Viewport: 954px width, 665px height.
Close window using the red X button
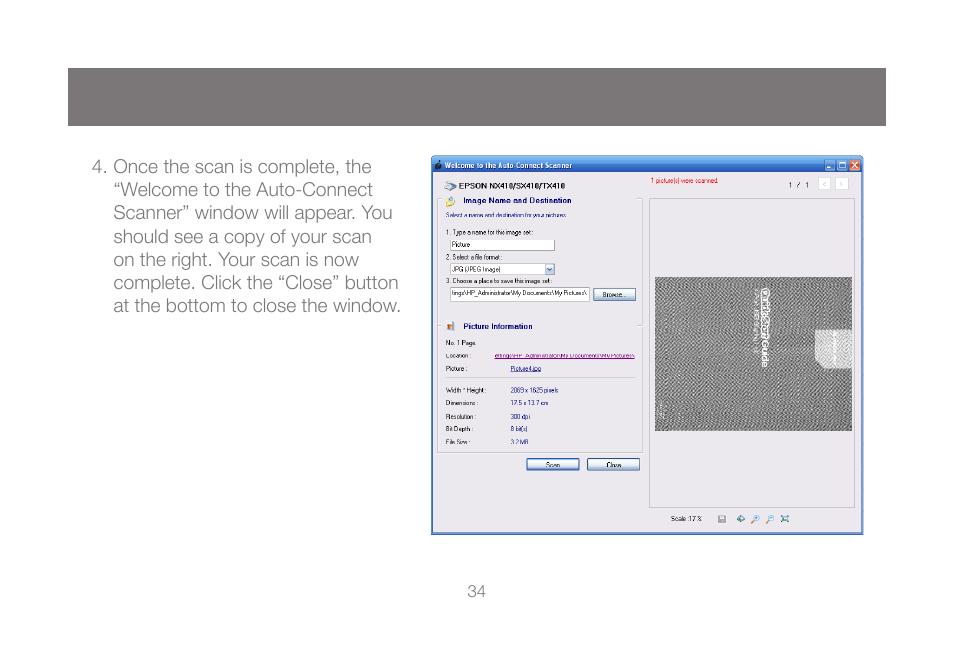[x=855, y=165]
